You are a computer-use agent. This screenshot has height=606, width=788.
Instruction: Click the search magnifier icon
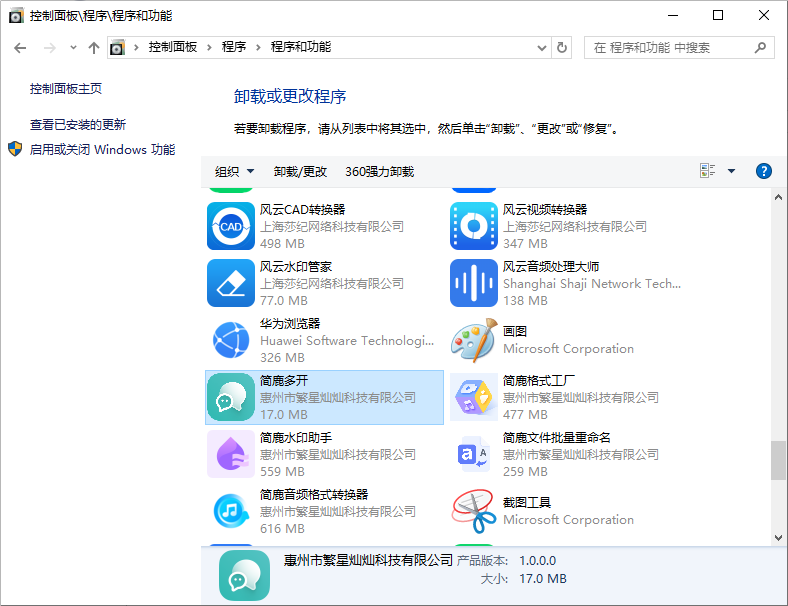[760, 48]
